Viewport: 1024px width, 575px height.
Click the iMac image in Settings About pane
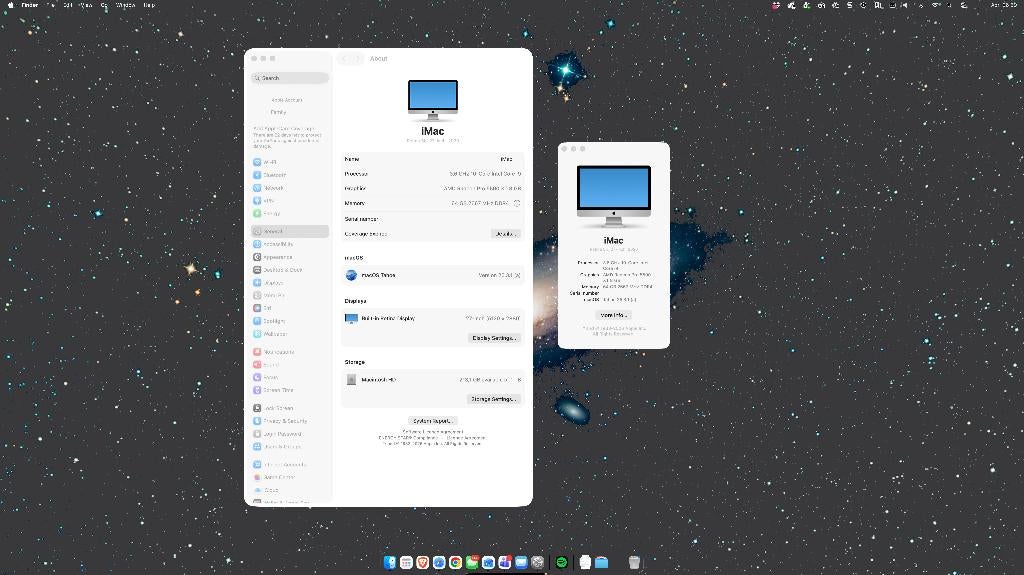[432, 101]
